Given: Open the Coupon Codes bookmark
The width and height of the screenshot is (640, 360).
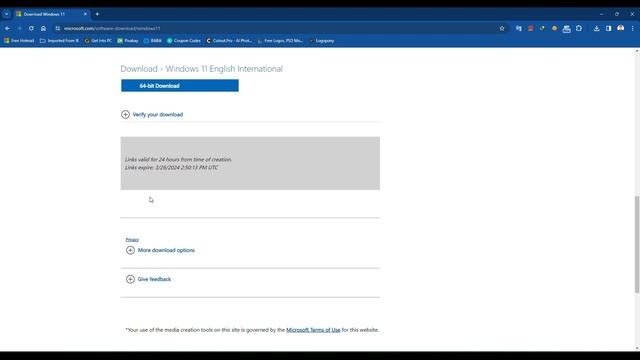Looking at the screenshot, I should [x=184, y=41].
